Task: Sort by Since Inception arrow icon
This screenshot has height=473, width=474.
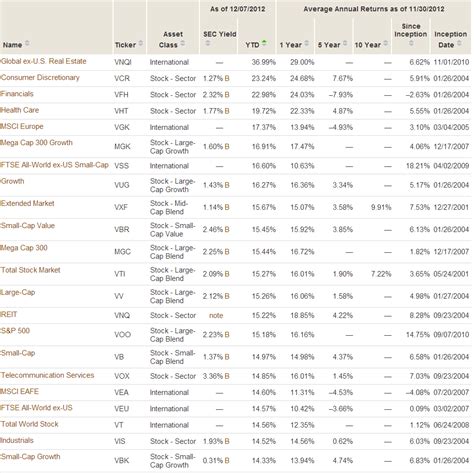Action: point(411,43)
